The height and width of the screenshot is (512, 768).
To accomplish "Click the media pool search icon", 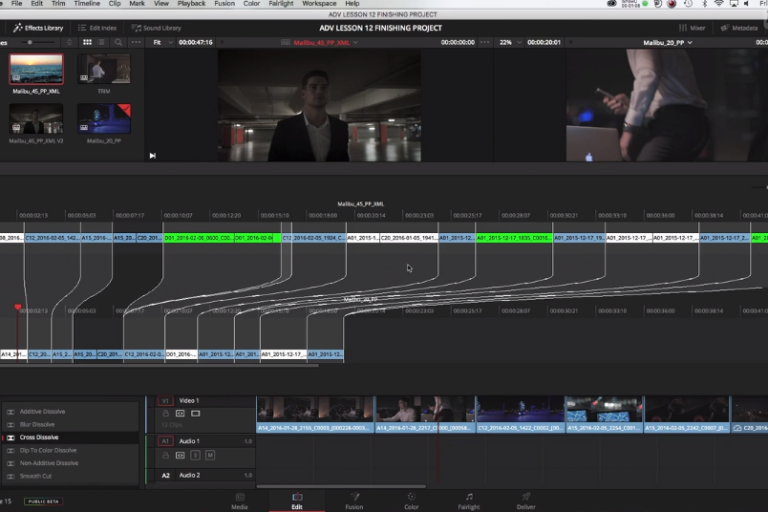I will (x=119, y=43).
